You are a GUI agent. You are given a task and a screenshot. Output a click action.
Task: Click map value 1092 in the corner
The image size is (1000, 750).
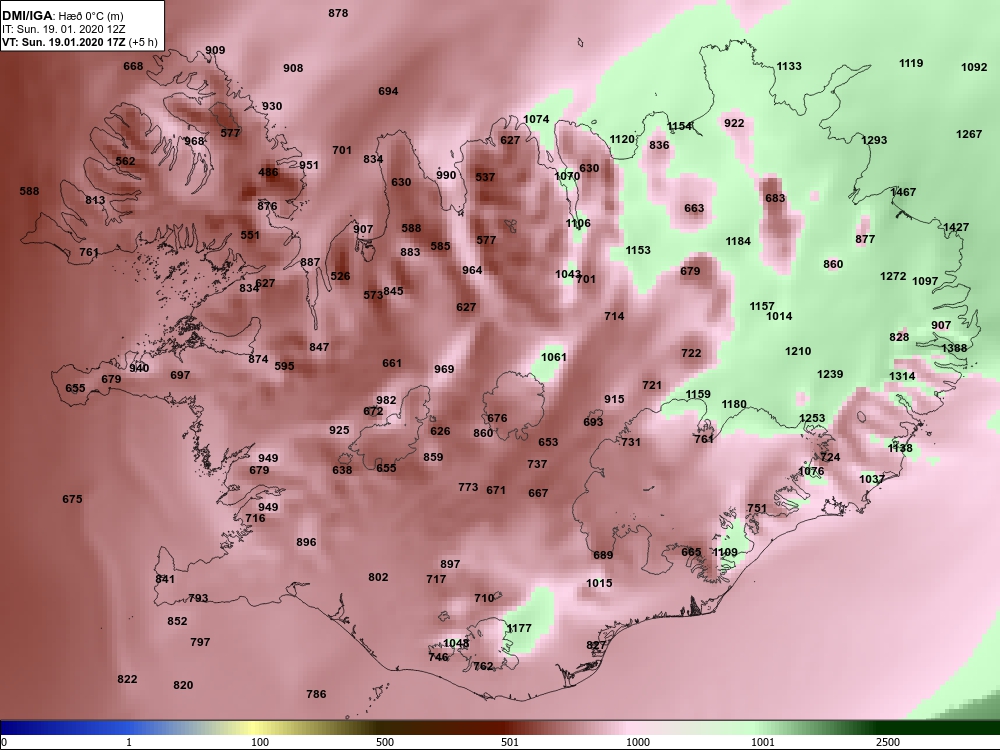[974, 67]
